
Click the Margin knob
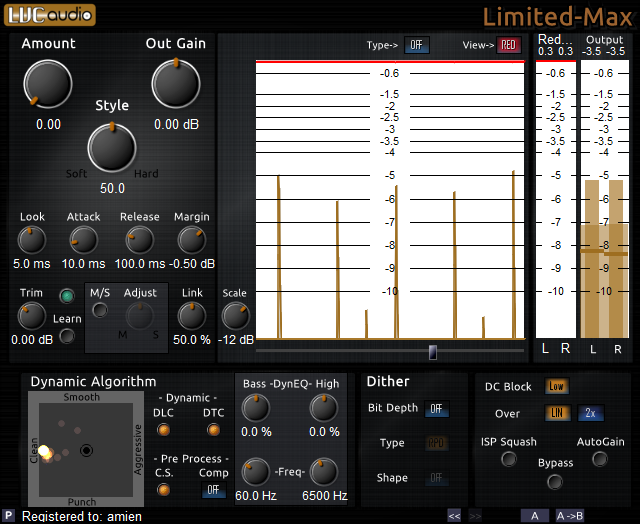point(191,240)
